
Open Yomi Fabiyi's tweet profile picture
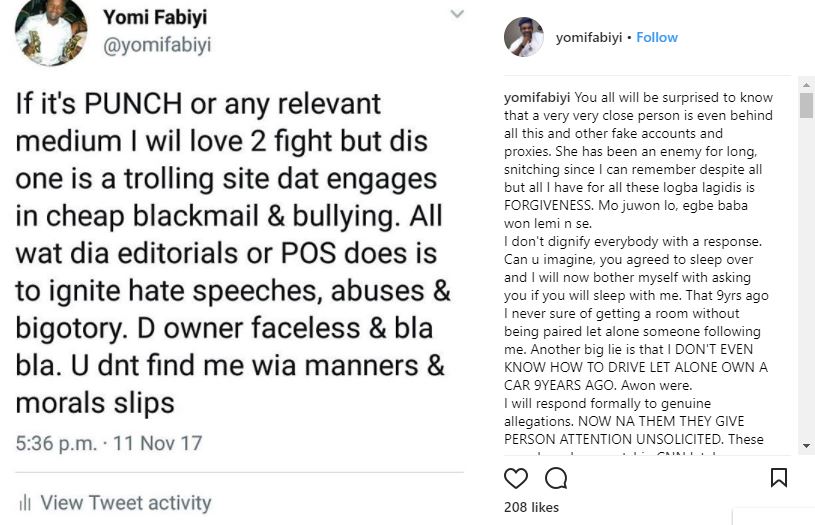50,31
